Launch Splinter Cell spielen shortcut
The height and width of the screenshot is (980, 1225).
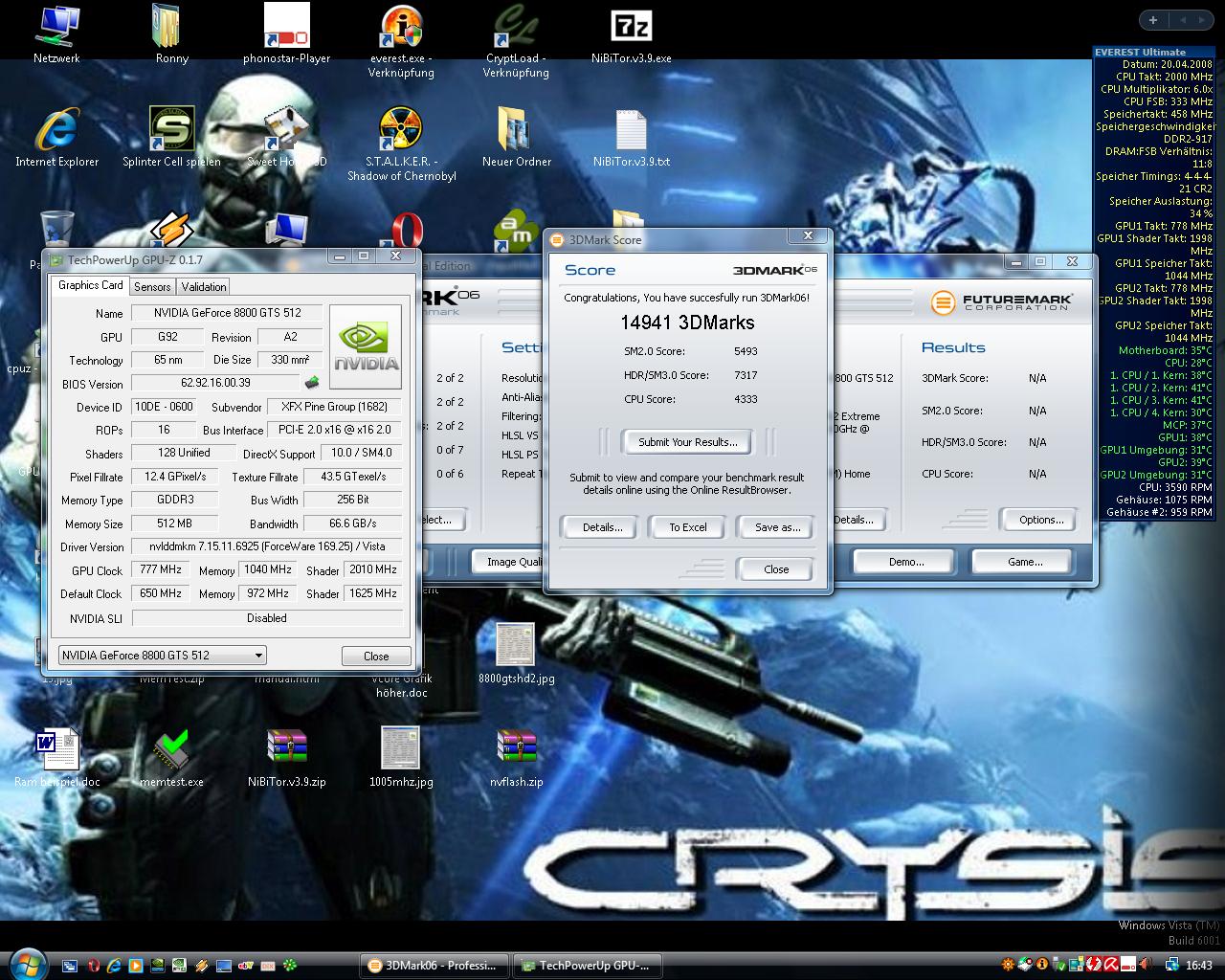click(171, 137)
